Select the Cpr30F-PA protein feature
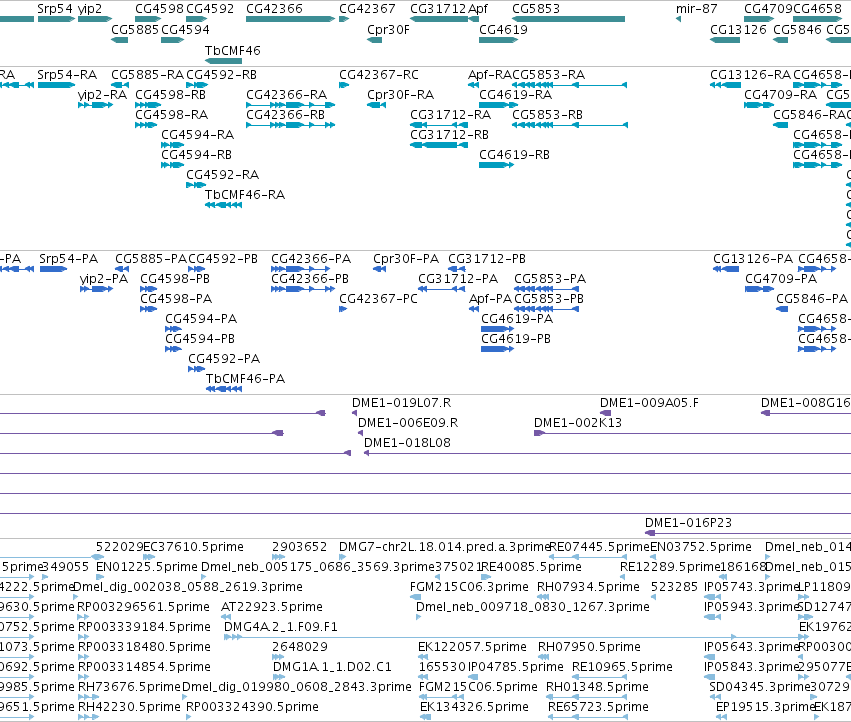Image resolution: width=851 pixels, height=722 pixels. [x=379, y=269]
